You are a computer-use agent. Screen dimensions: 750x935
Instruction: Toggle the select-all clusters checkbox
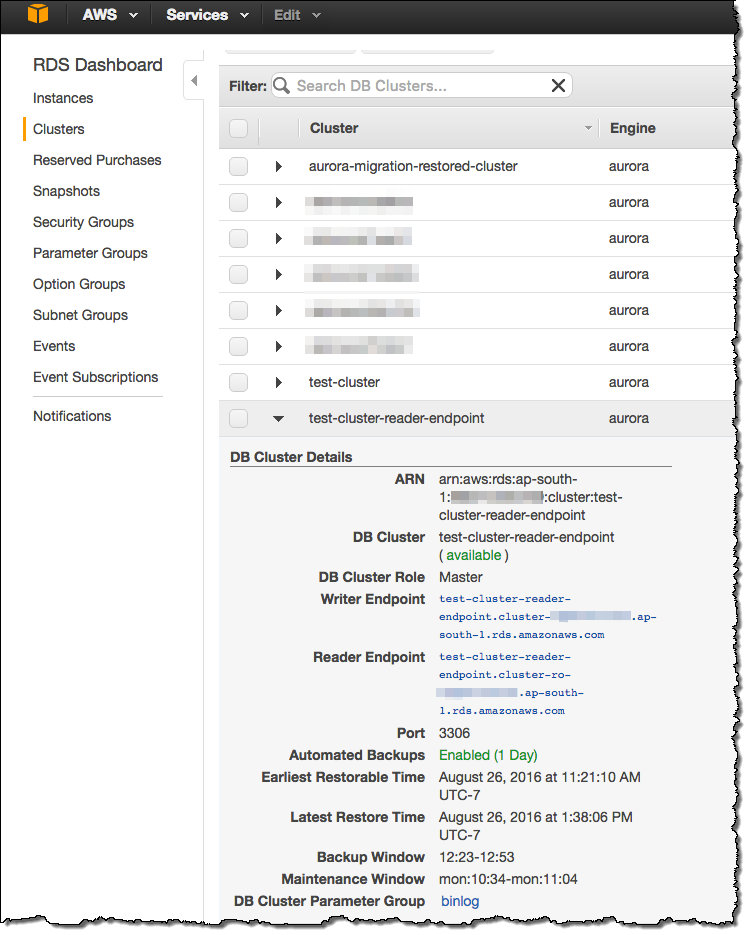tap(238, 129)
